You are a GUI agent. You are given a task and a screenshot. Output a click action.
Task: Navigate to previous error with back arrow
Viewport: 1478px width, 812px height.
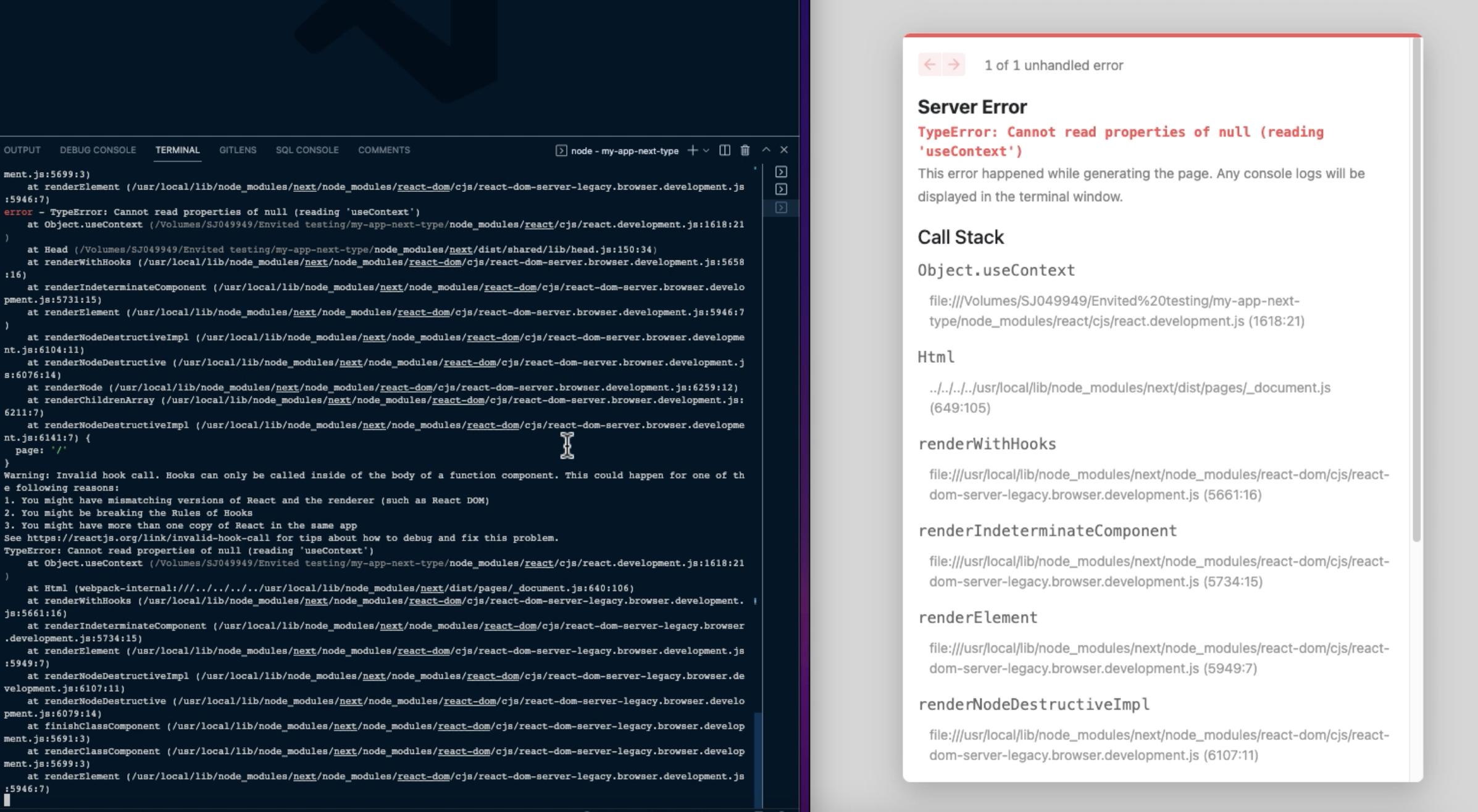click(928, 64)
